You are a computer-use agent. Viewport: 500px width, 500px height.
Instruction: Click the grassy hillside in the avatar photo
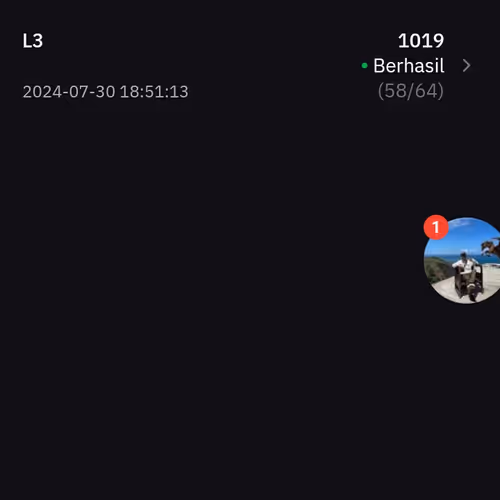[436, 269]
